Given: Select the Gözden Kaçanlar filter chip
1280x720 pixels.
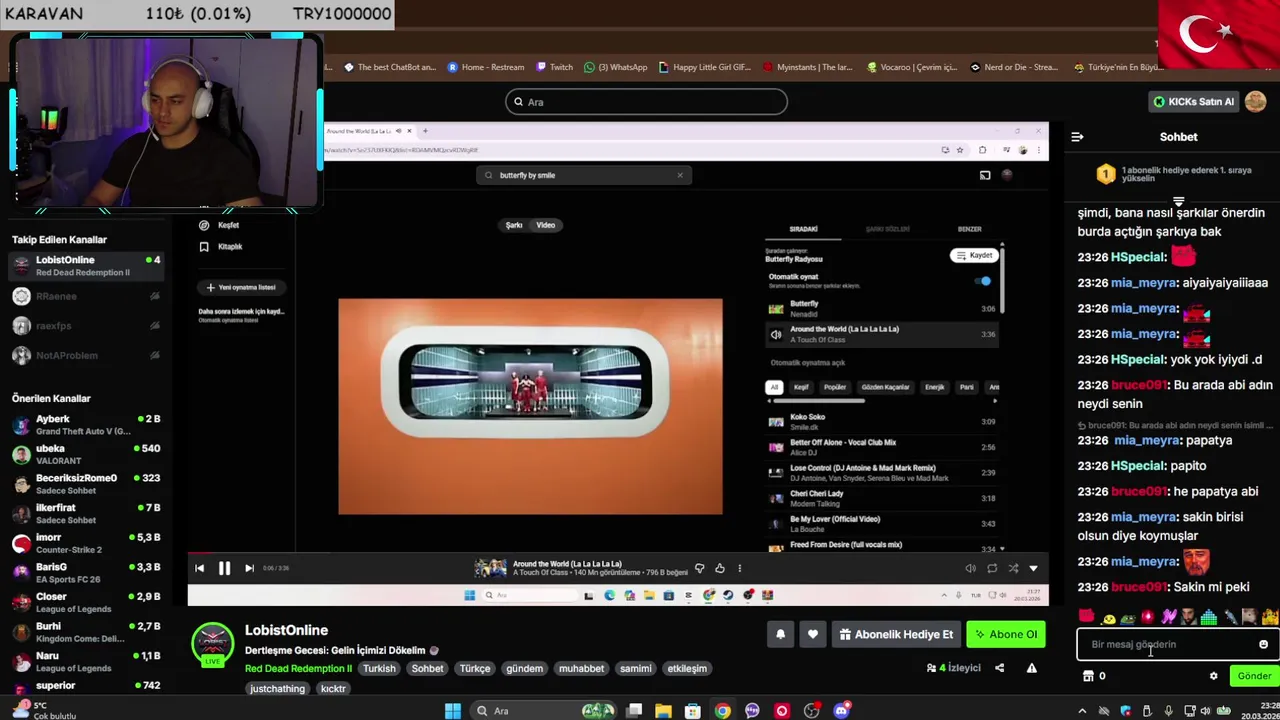Looking at the screenshot, I should pyautogui.click(x=885, y=387).
